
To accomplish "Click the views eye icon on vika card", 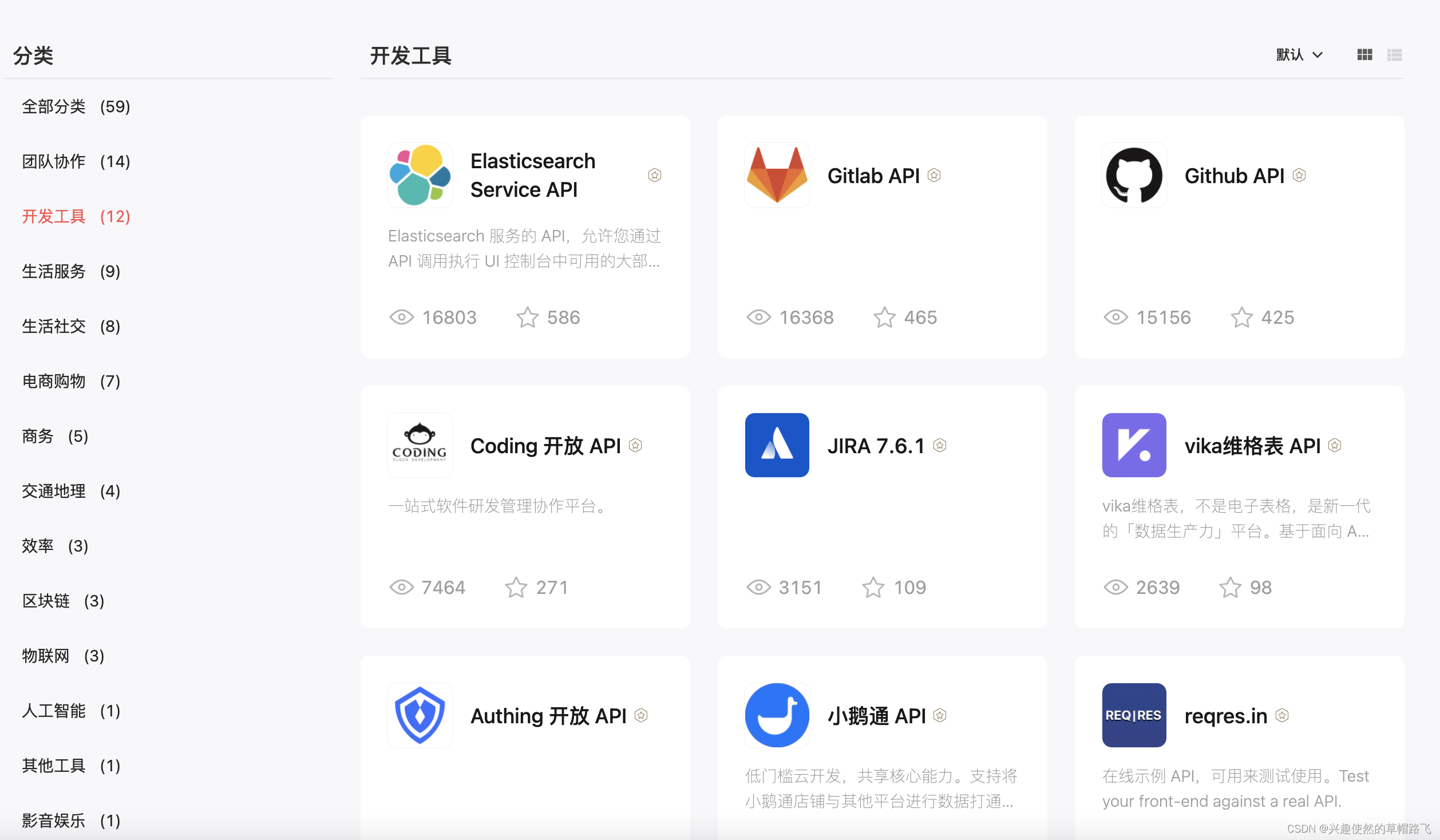I will click(x=1116, y=587).
